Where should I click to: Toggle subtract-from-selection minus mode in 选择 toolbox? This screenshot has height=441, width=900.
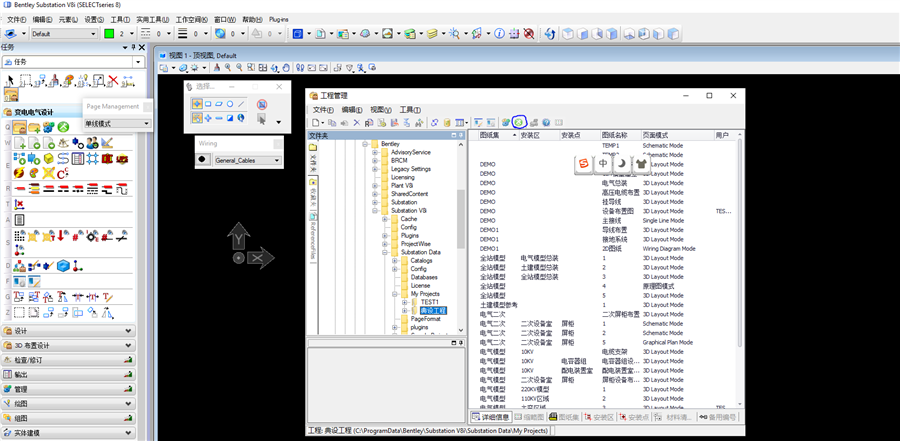[x=219, y=118]
